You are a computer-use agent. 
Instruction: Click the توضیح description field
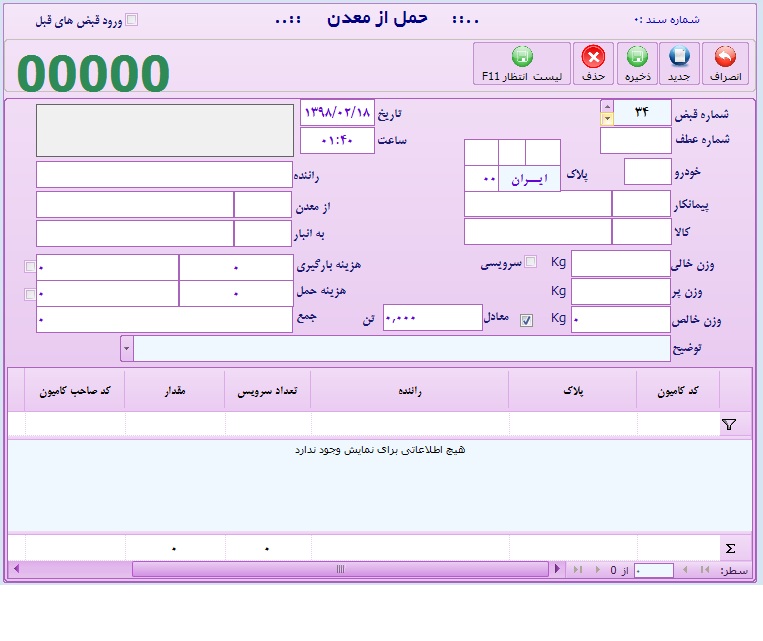402,348
